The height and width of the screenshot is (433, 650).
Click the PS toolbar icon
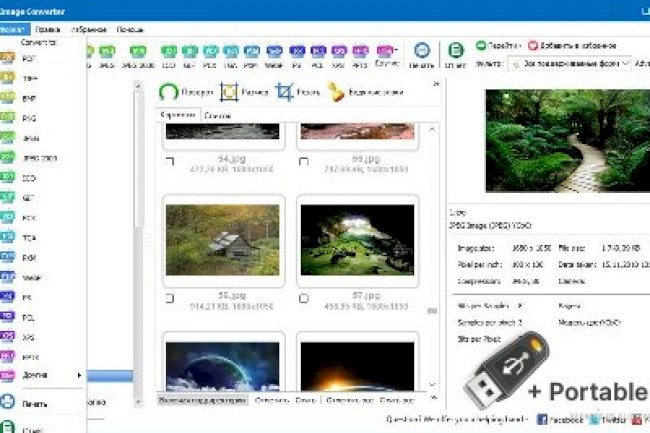[297, 56]
